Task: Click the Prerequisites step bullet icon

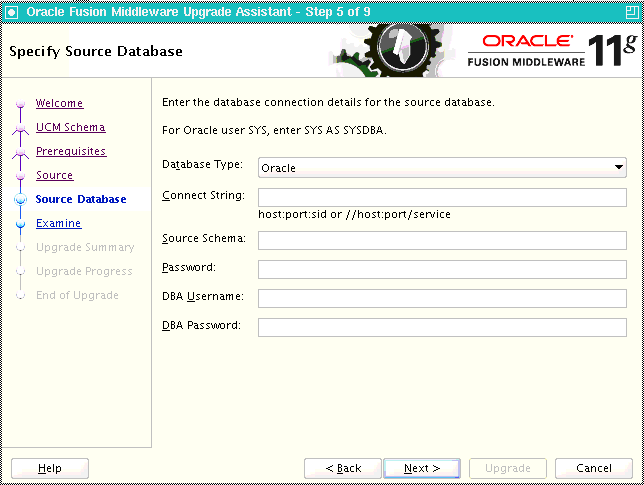Action: pos(21,153)
